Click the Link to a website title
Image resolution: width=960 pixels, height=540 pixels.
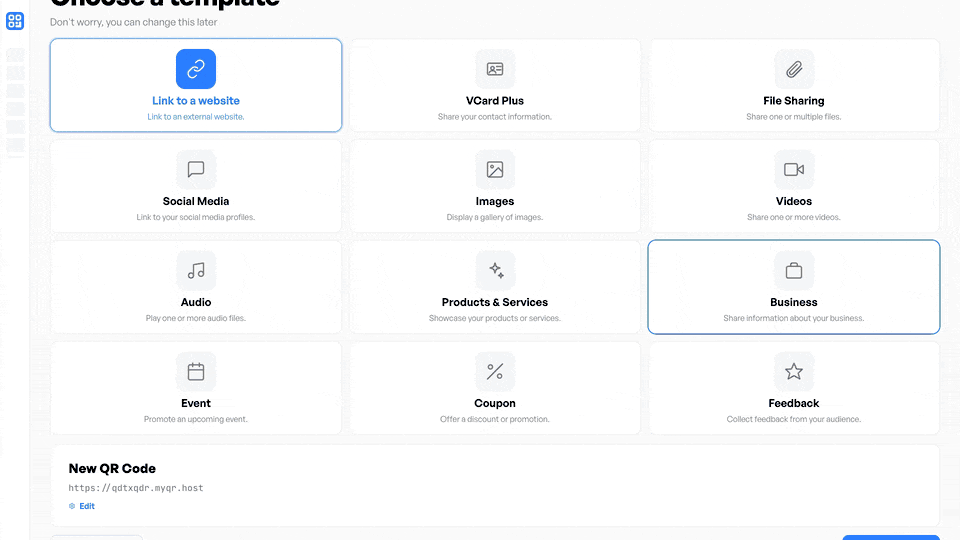coord(196,101)
